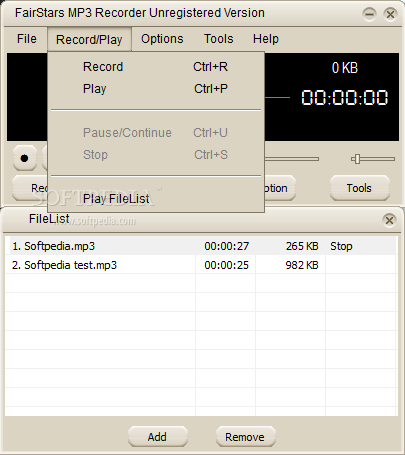
Task: Open the Help menu
Action: 266,39
